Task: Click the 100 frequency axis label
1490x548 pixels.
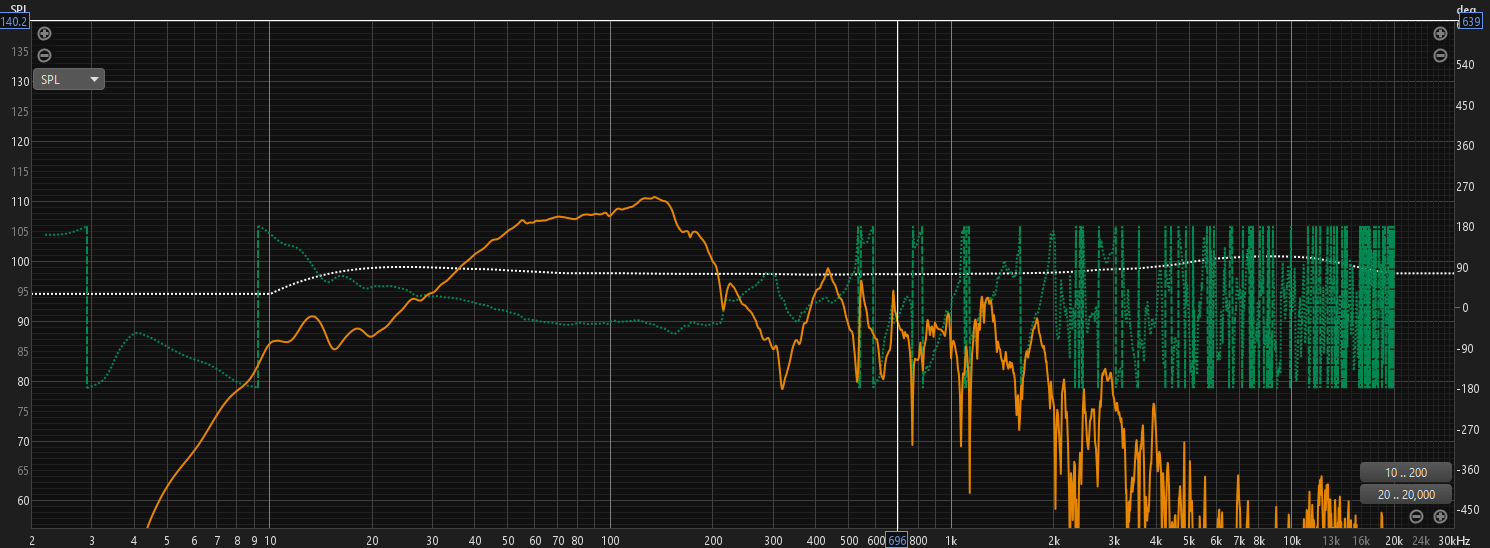Action: pos(610,540)
